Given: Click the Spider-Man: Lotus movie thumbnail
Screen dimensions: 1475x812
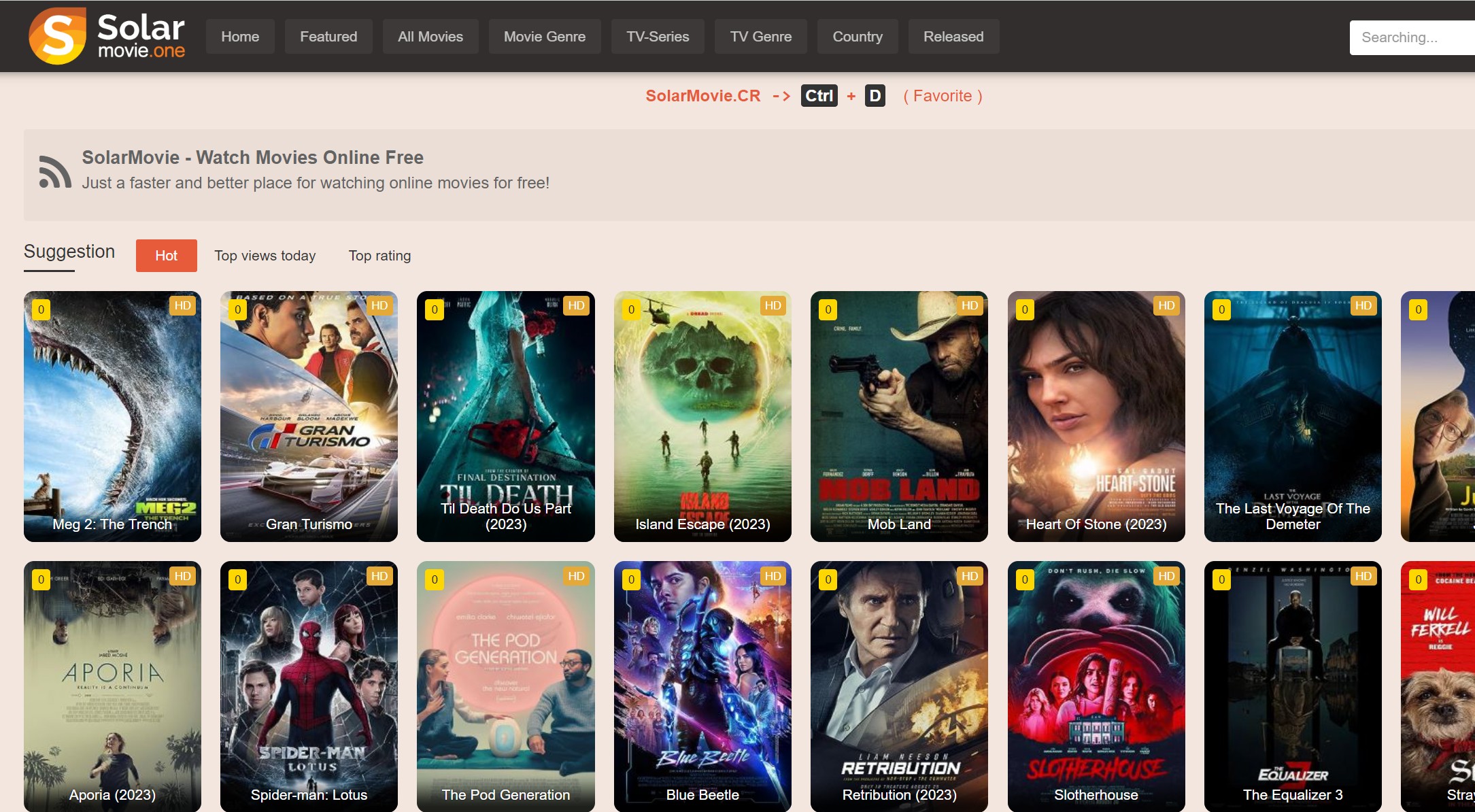Looking at the screenshot, I should tap(307, 685).
